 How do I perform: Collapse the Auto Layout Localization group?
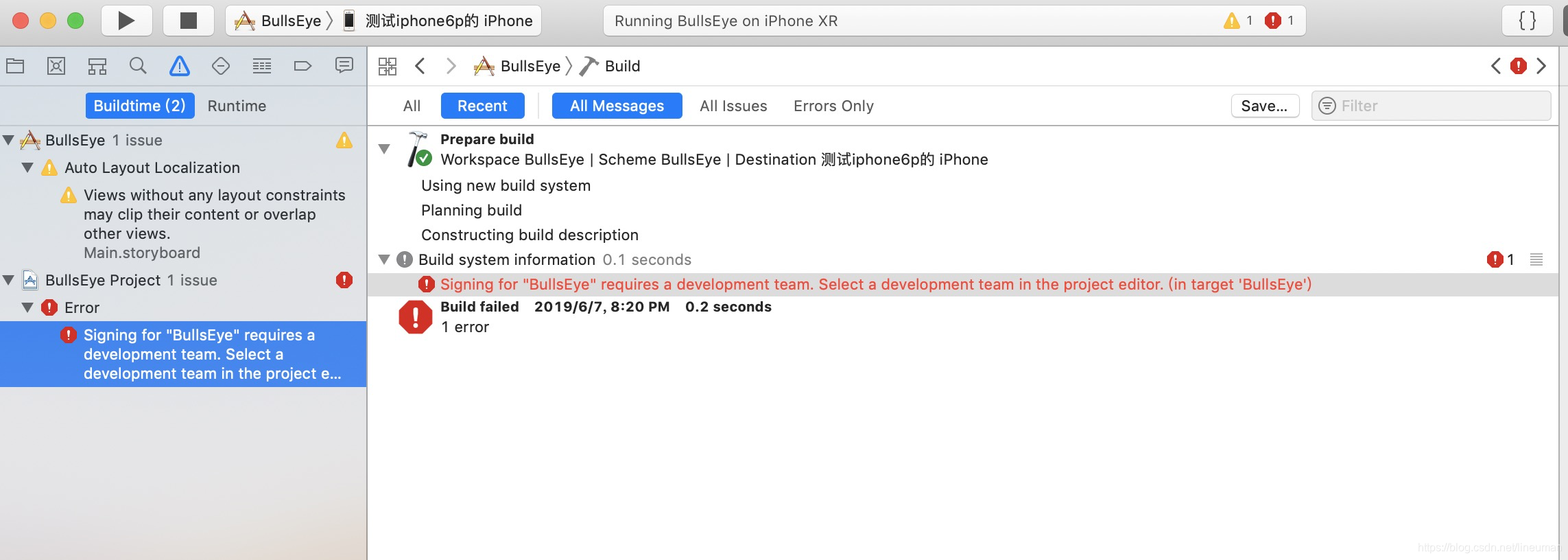27,167
